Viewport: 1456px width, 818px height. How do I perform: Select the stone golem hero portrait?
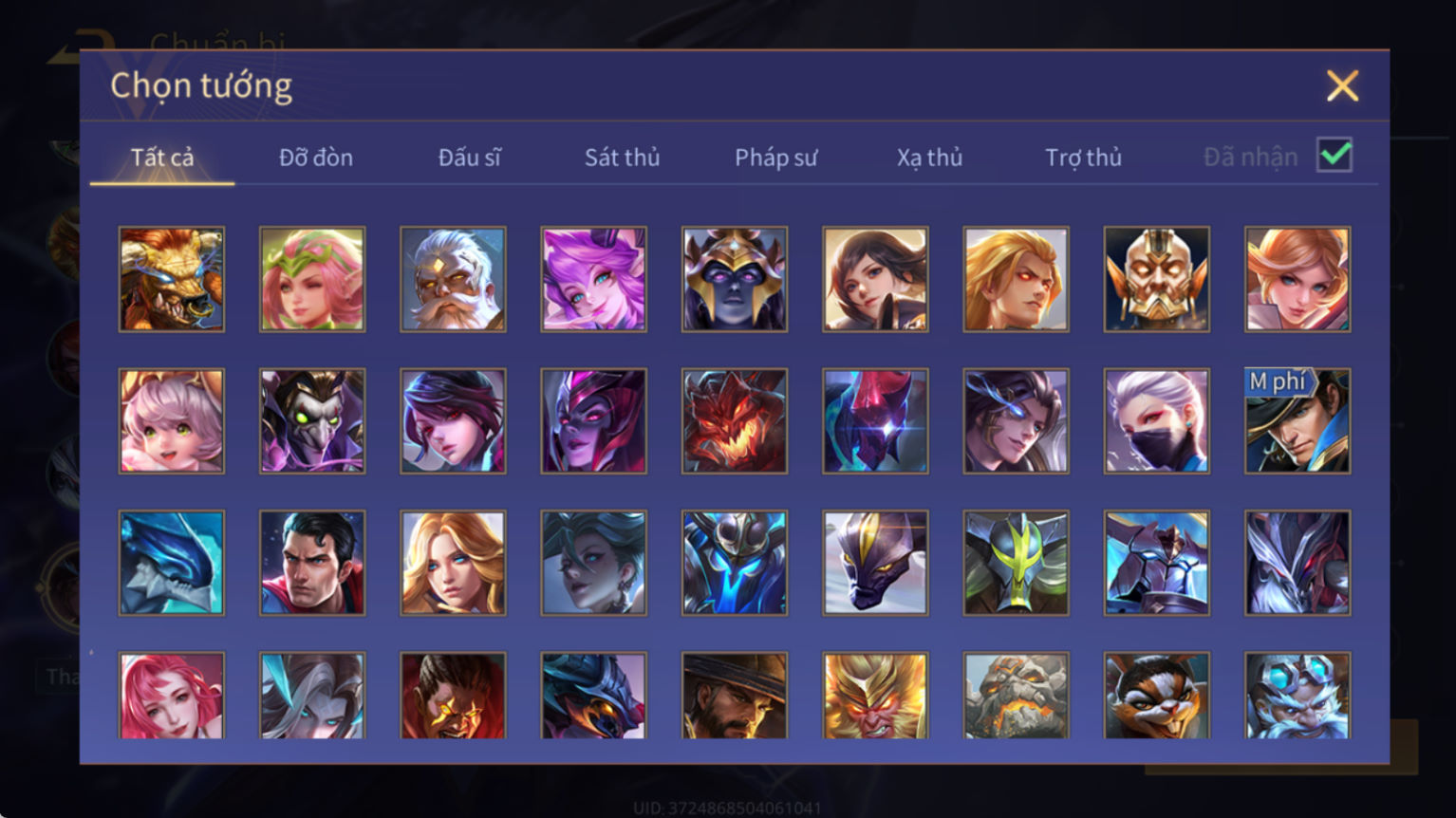[1016, 696]
